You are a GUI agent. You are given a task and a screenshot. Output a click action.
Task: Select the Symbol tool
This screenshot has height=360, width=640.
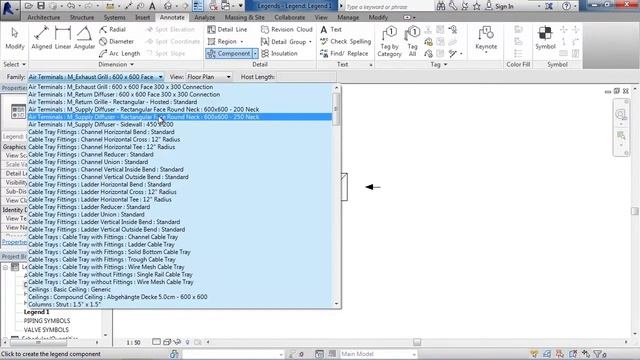[x=545, y=38]
